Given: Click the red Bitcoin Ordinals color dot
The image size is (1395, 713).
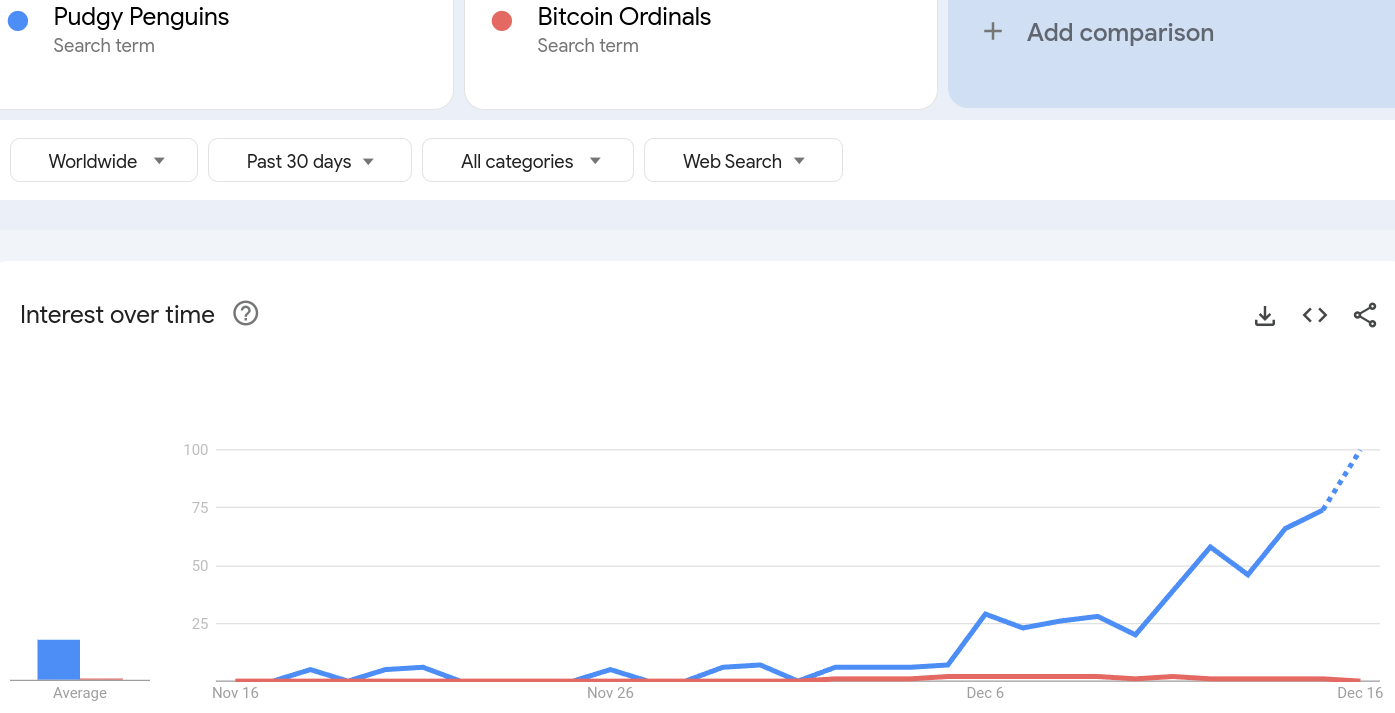Looking at the screenshot, I should coord(502,20).
